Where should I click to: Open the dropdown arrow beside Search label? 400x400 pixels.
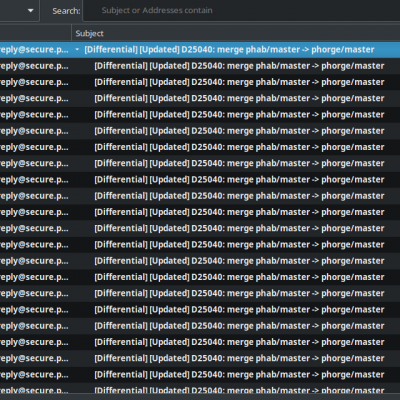pyautogui.click(x=31, y=11)
